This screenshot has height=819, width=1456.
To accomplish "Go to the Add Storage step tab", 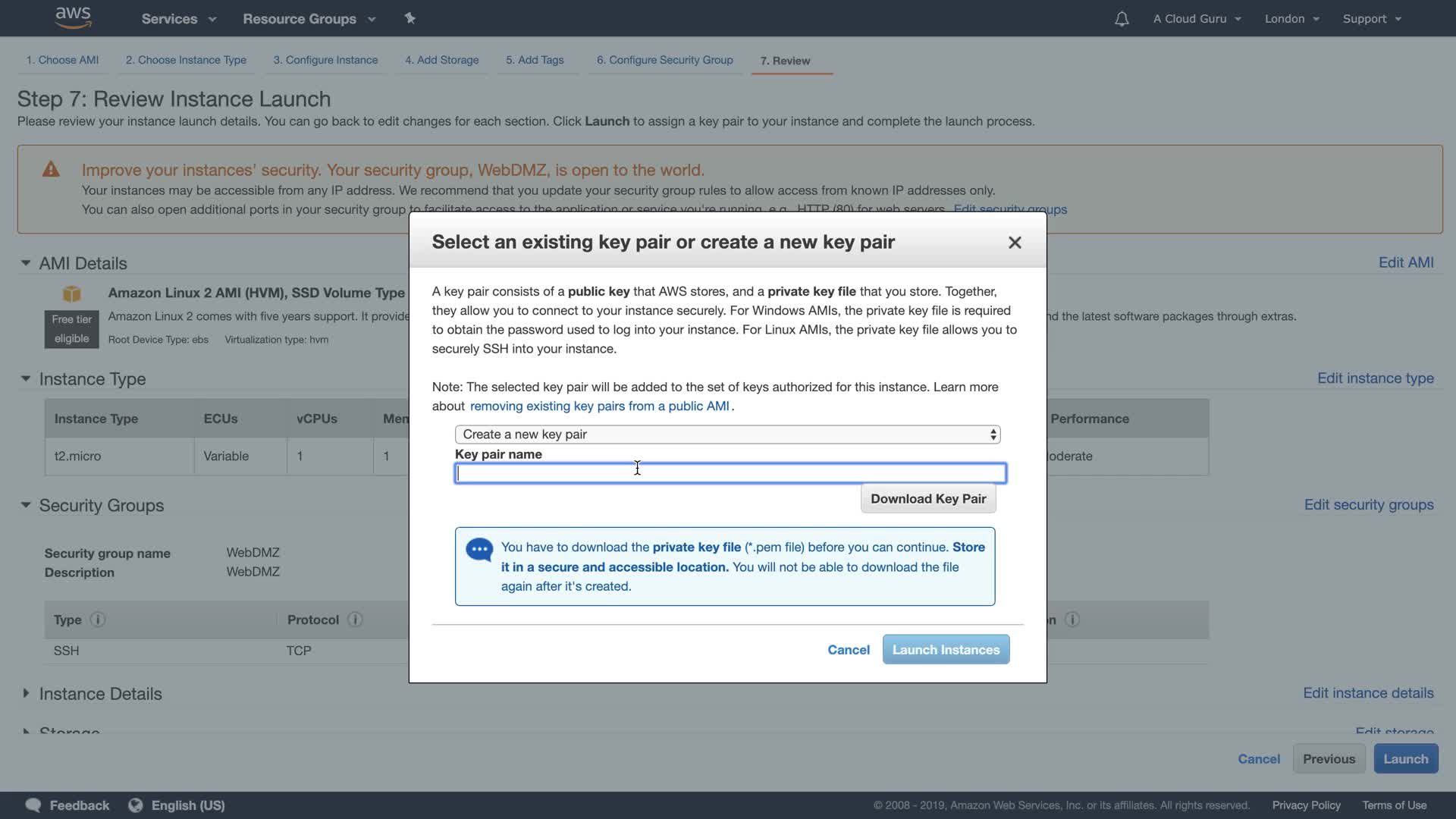I will pyautogui.click(x=441, y=60).
